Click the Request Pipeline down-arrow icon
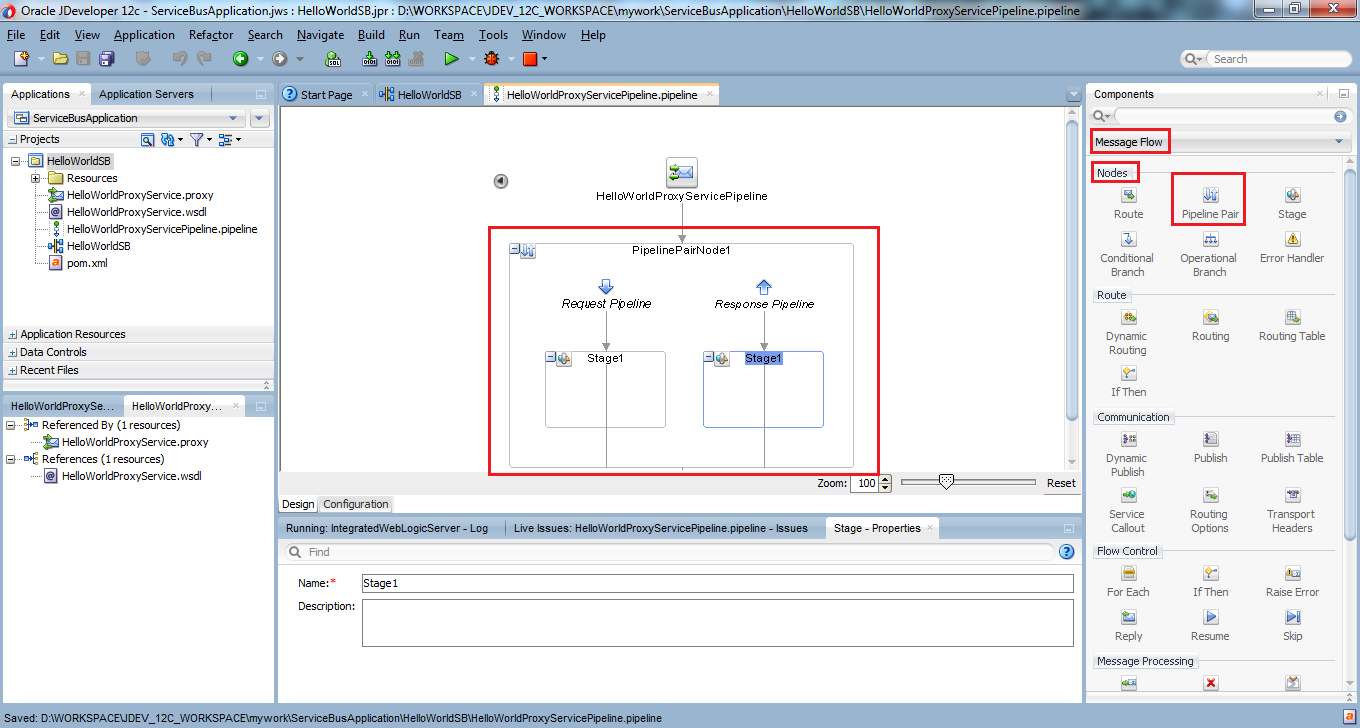 tap(606, 288)
